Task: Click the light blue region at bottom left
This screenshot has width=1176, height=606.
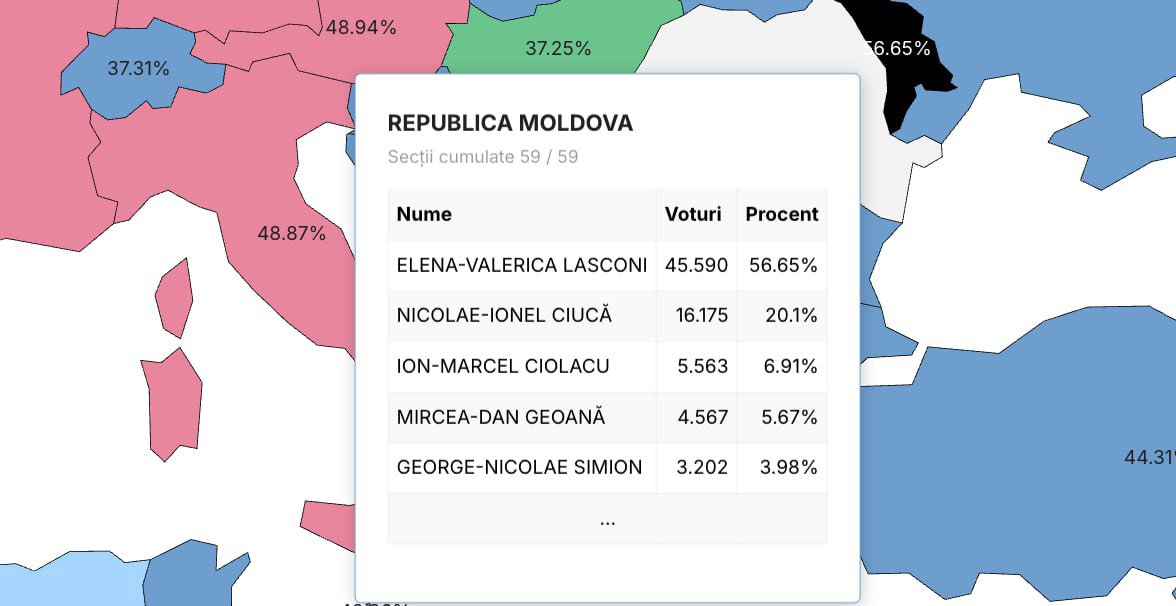Action: click(71, 581)
